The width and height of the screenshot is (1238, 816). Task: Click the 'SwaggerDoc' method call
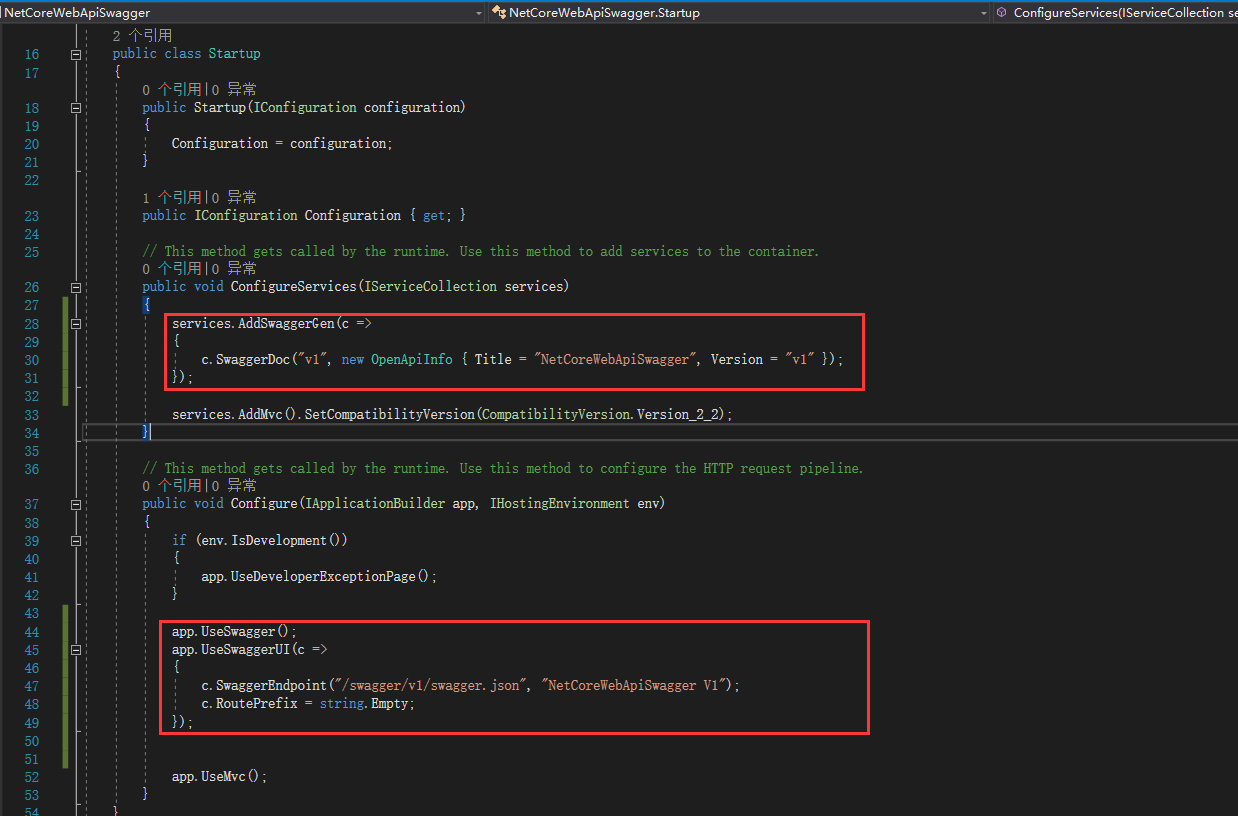coord(253,360)
